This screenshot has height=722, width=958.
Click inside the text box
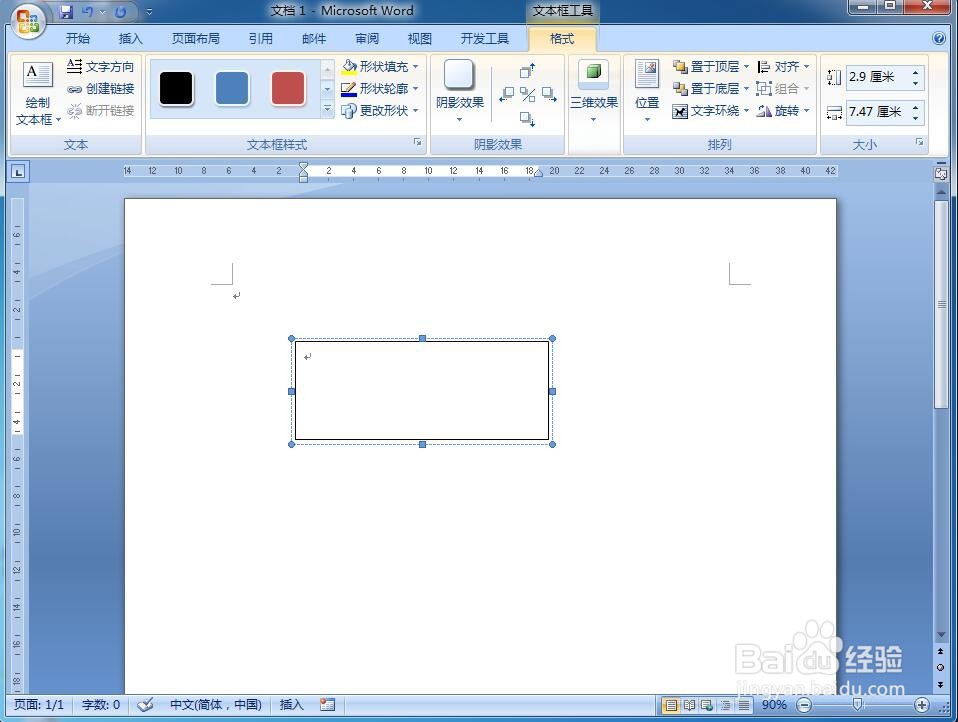[x=422, y=391]
